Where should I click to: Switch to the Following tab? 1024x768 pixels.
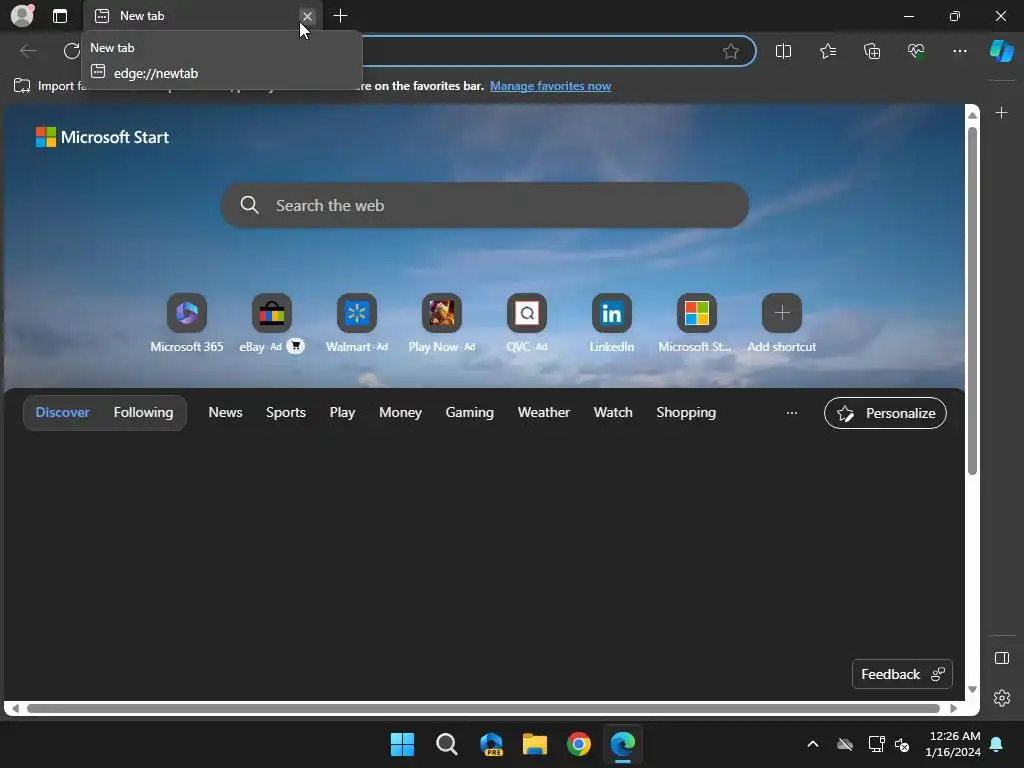tap(143, 413)
